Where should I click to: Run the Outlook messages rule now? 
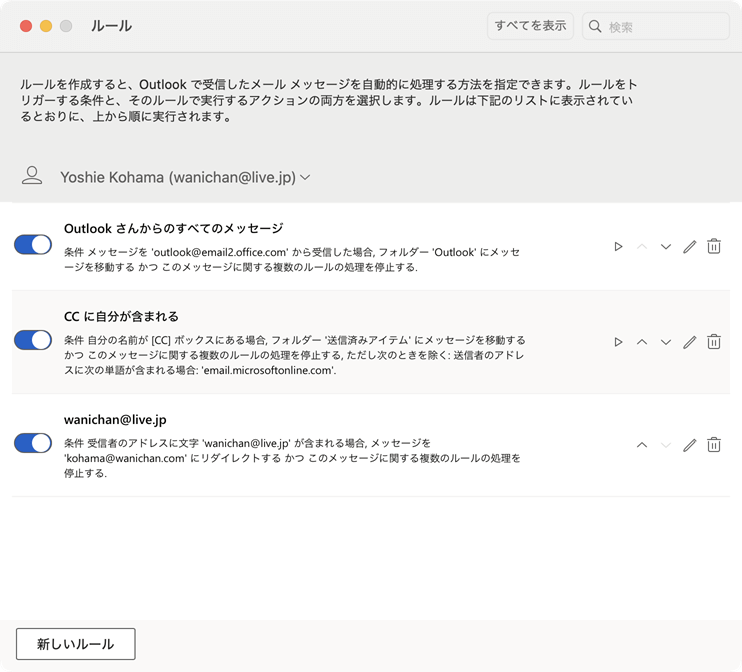point(618,246)
